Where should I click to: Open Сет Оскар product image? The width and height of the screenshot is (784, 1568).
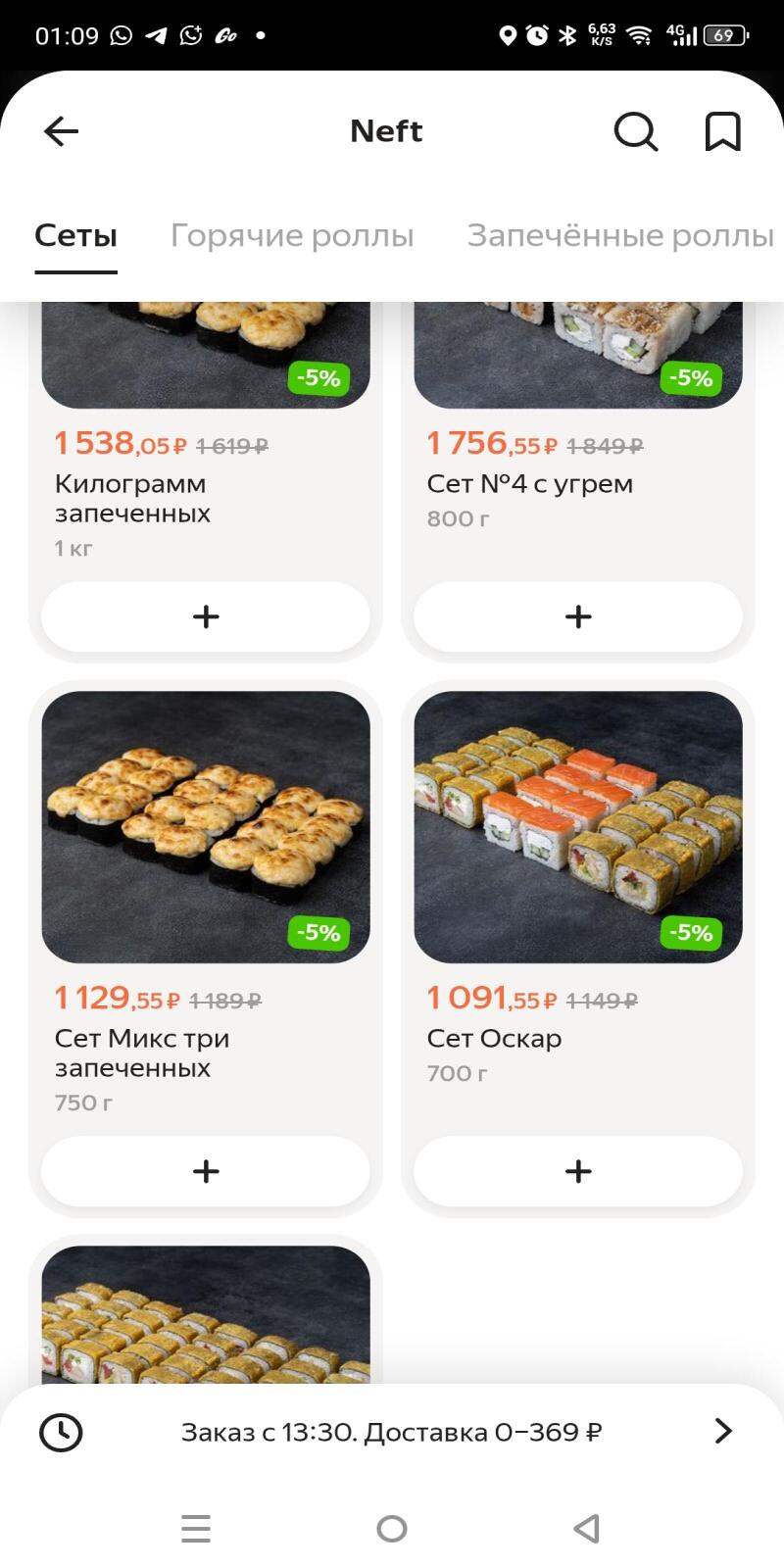point(578,827)
